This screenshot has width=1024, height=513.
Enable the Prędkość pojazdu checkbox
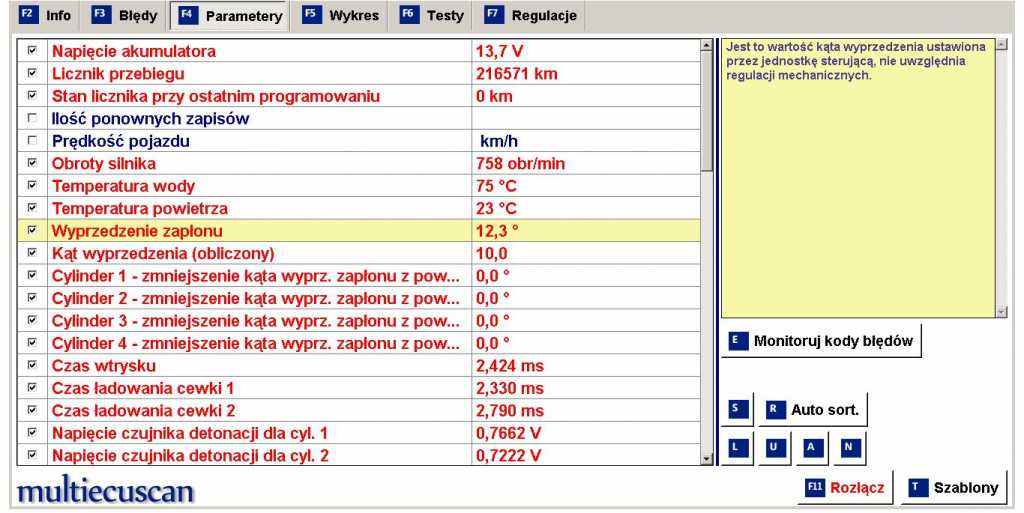(x=32, y=141)
